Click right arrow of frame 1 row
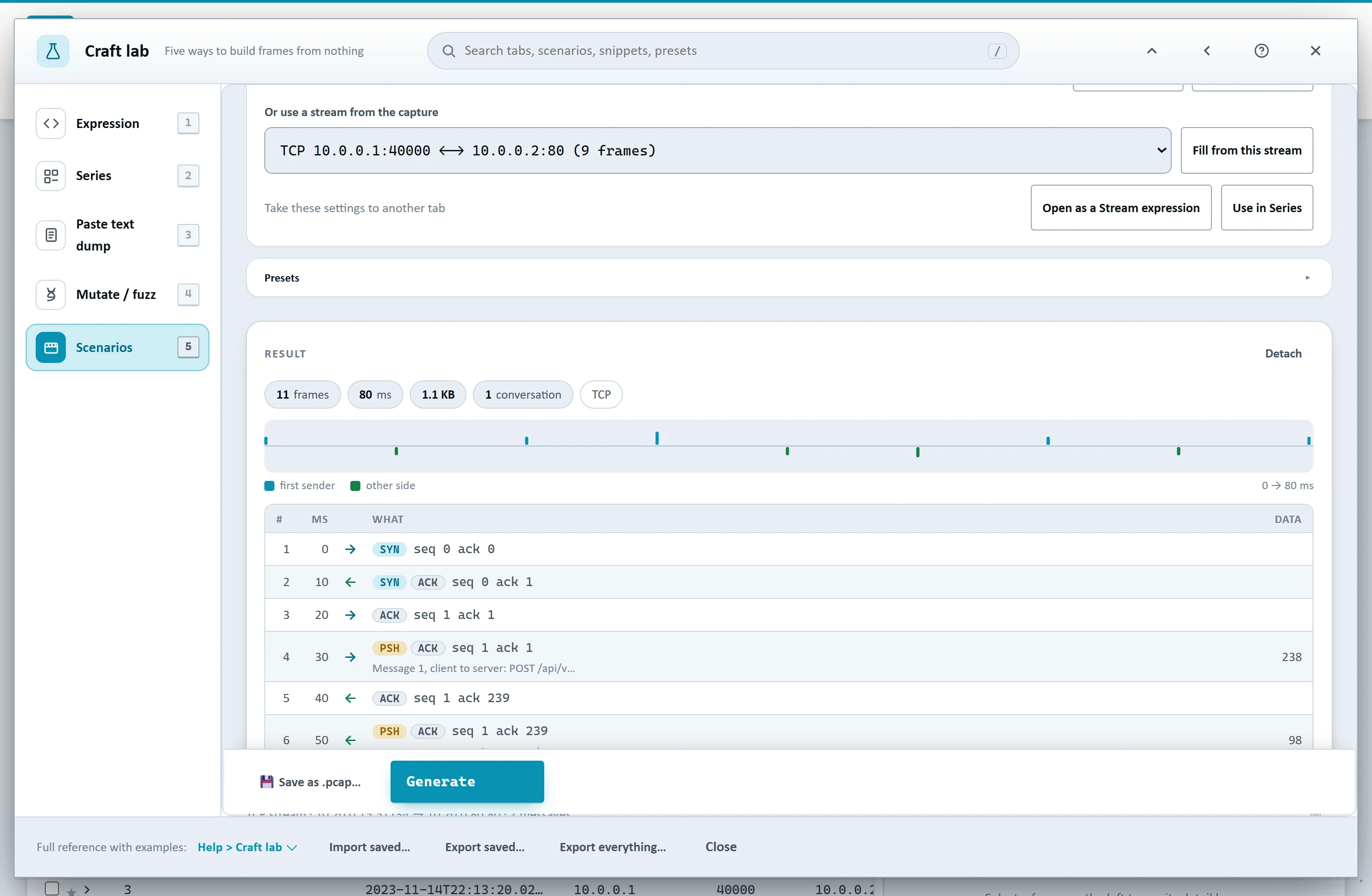 coord(350,549)
